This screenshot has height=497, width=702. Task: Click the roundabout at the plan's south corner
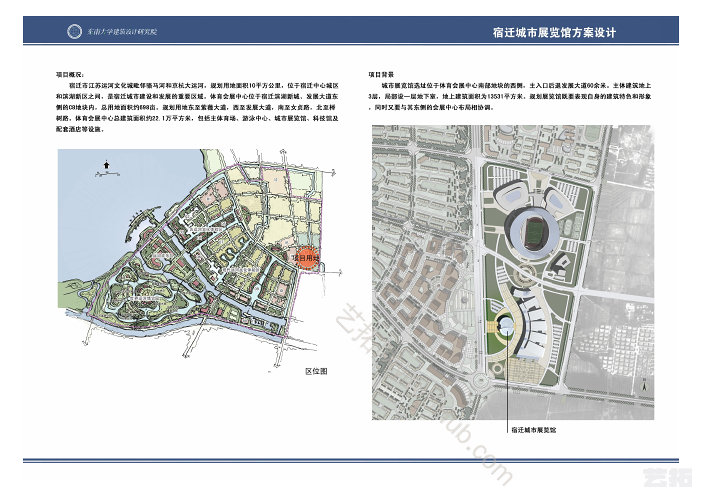pos(481,381)
